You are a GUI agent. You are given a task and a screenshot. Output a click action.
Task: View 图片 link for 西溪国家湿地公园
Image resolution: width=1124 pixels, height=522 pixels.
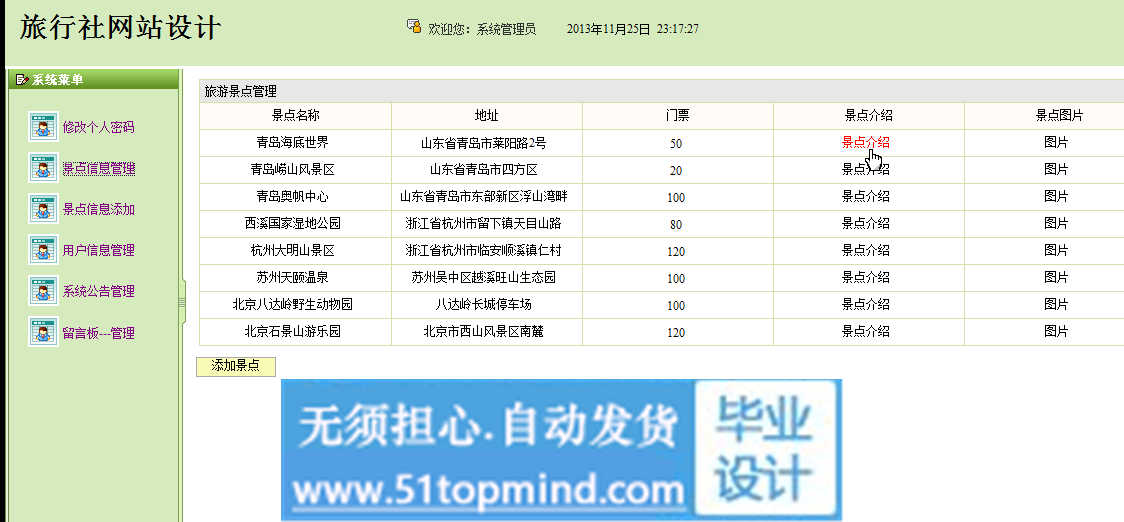coord(1056,224)
